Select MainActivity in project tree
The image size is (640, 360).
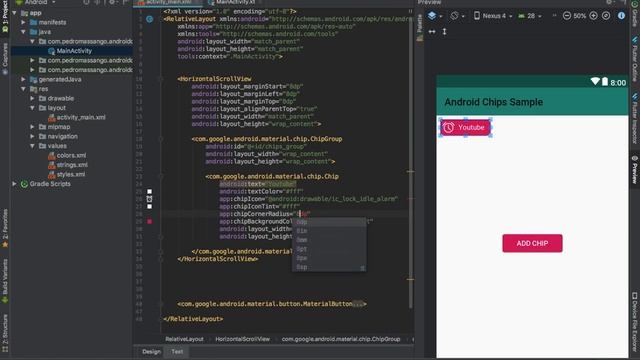74,51
